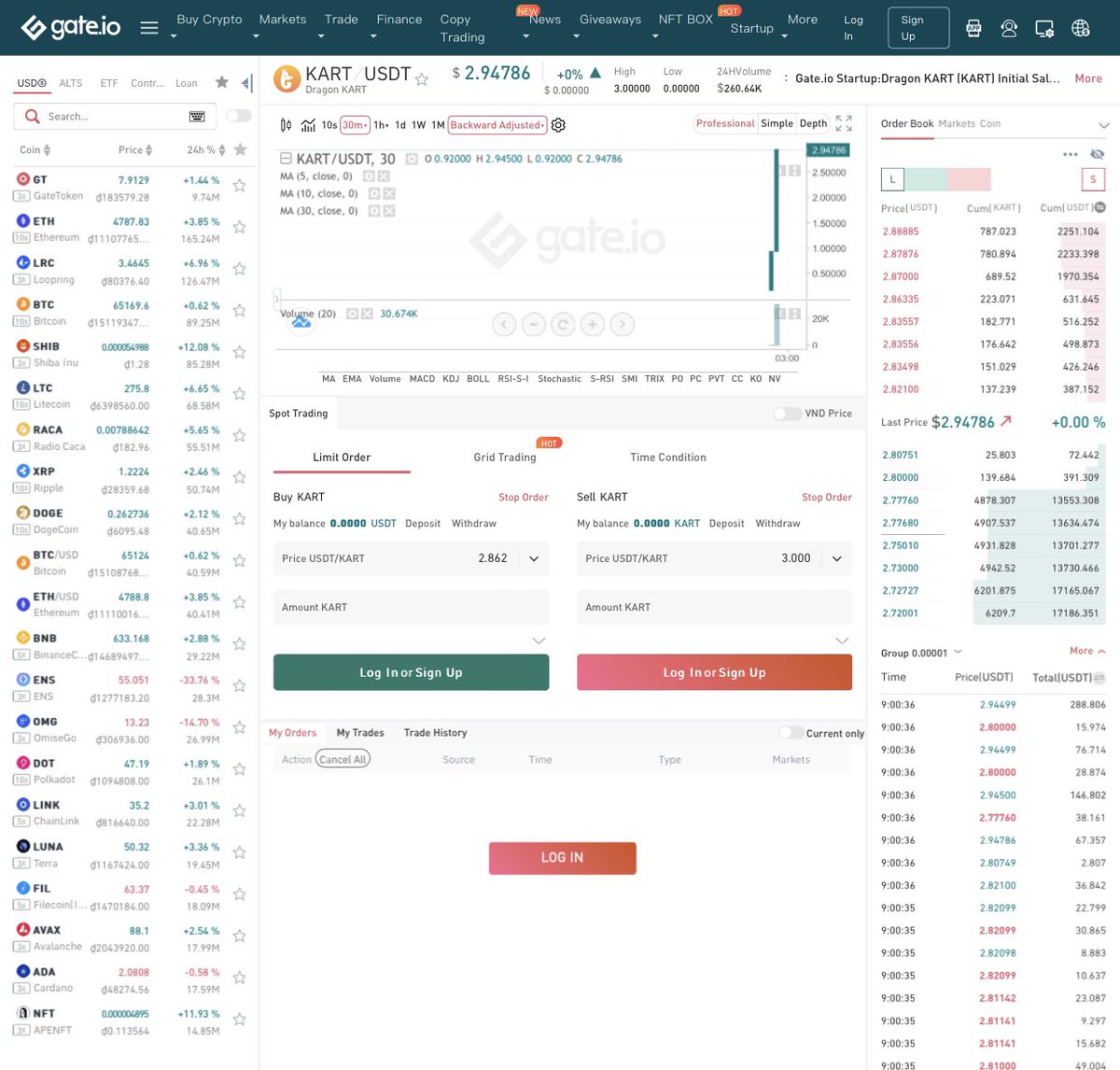This screenshot has width=1120, height=1070.
Task: Open the Backward Adjusted dropdown
Action: [497, 125]
